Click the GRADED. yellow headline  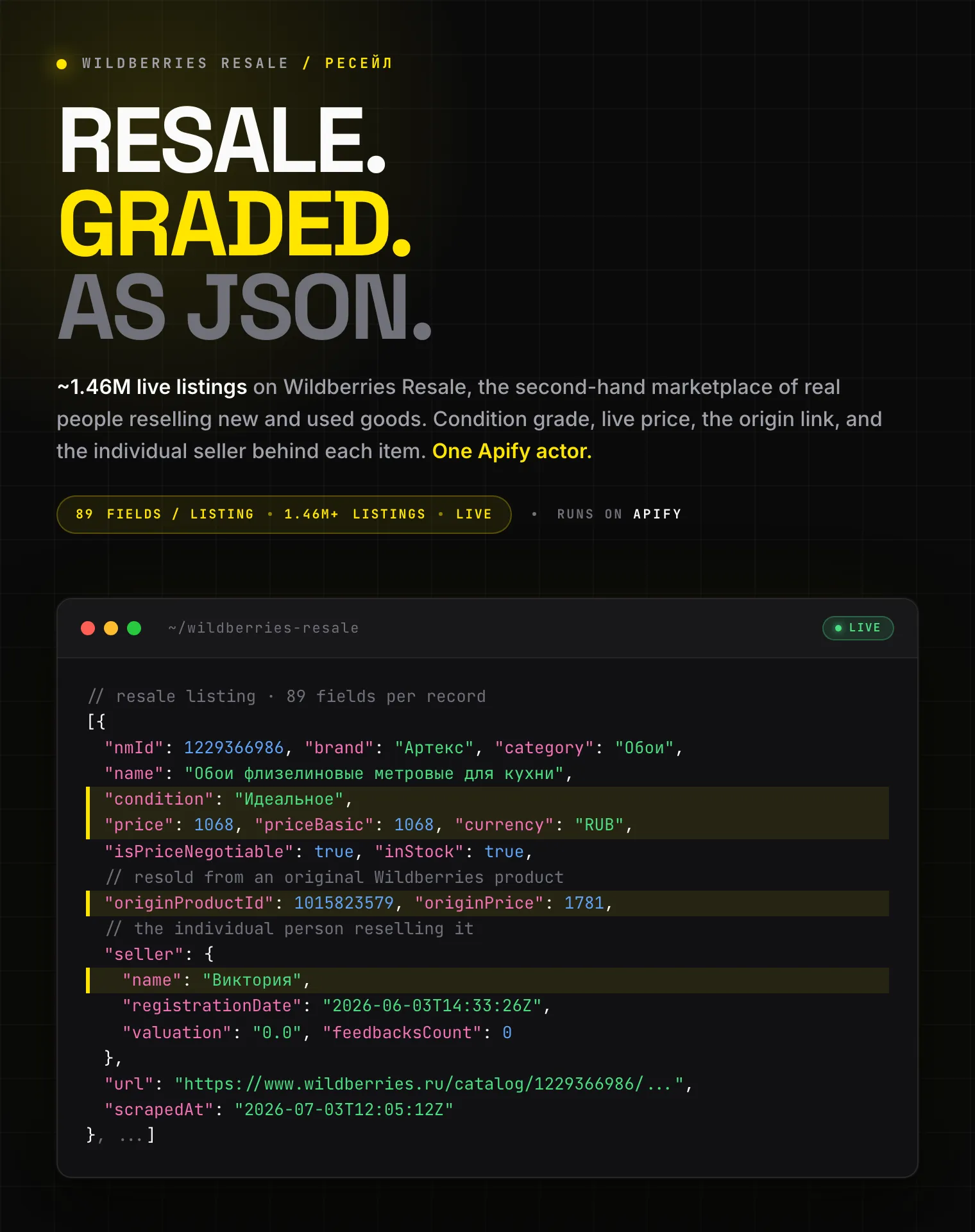(235, 223)
